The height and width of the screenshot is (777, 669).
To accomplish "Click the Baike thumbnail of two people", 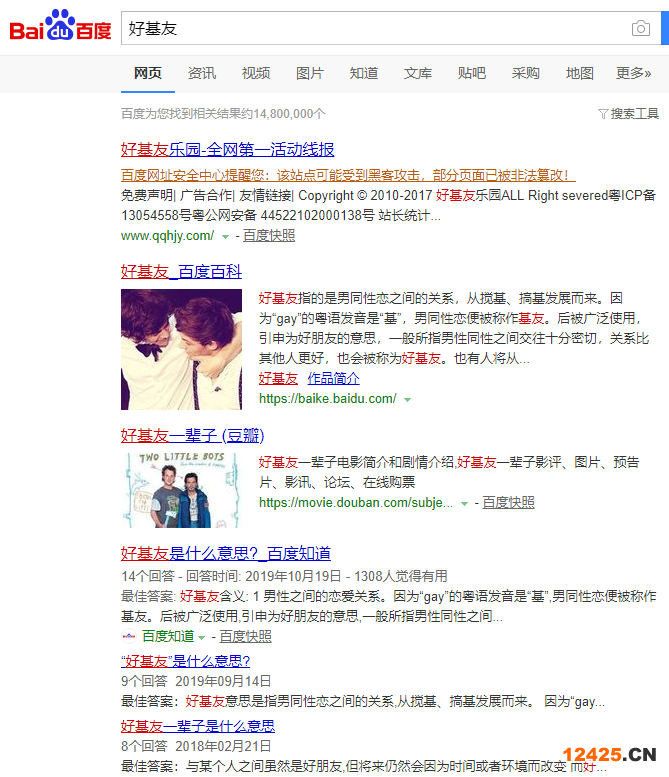I will (181, 349).
